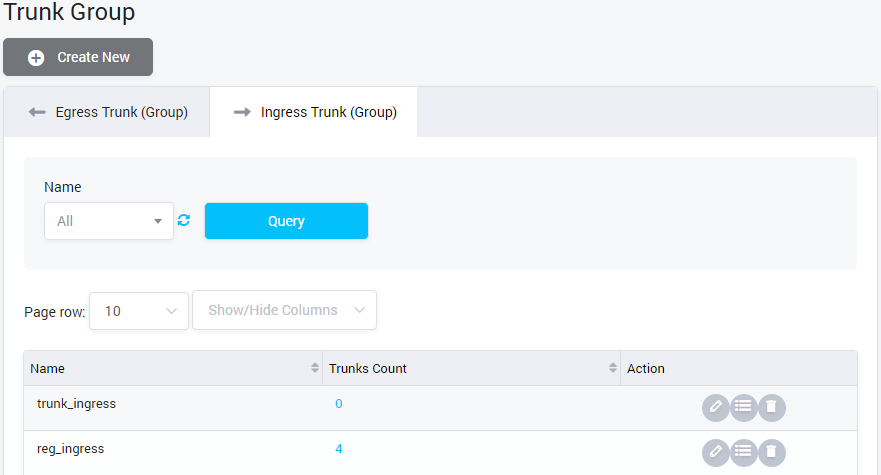Sort by the Name column arrows
Viewport: 881px width, 475px height.
pyautogui.click(x=315, y=368)
